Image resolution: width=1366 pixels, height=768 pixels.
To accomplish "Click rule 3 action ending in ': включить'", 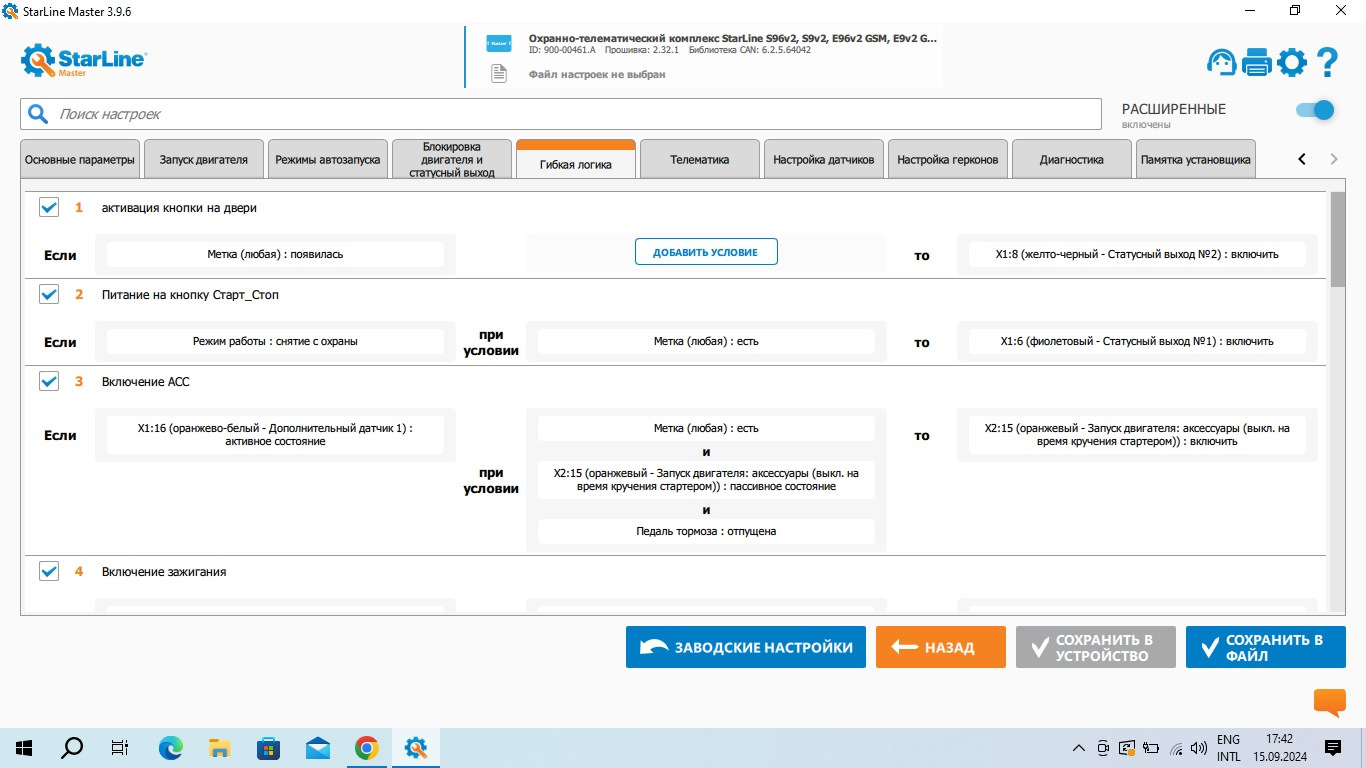I will (x=1137, y=435).
